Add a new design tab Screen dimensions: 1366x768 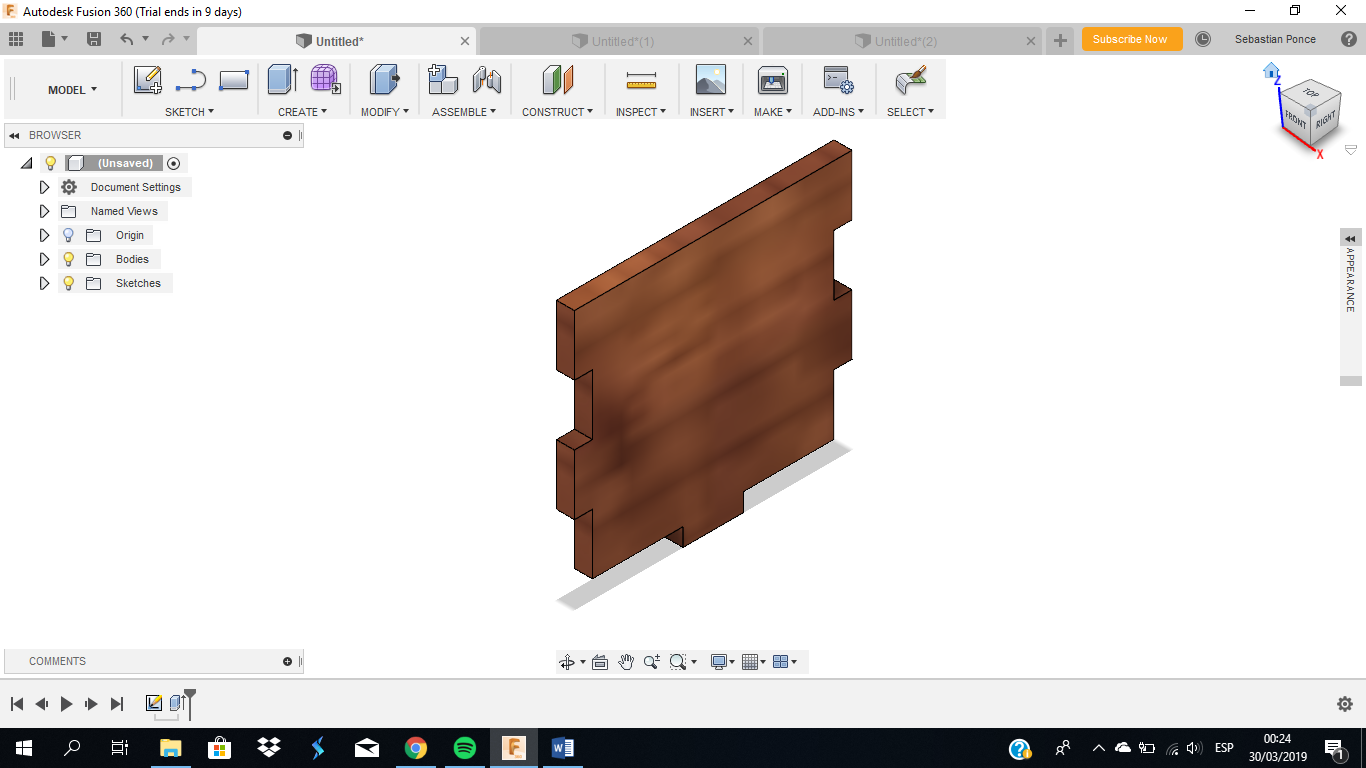pos(1060,41)
